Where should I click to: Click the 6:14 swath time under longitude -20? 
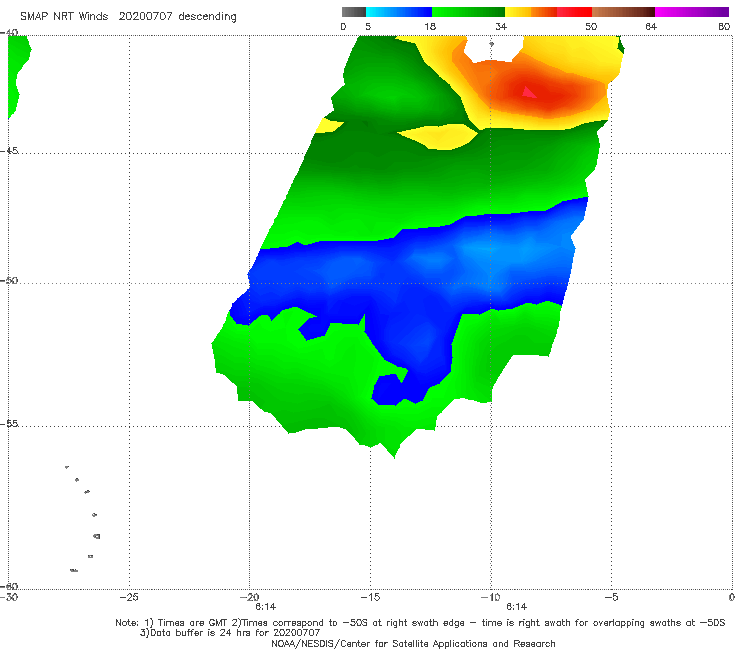pyautogui.click(x=266, y=607)
